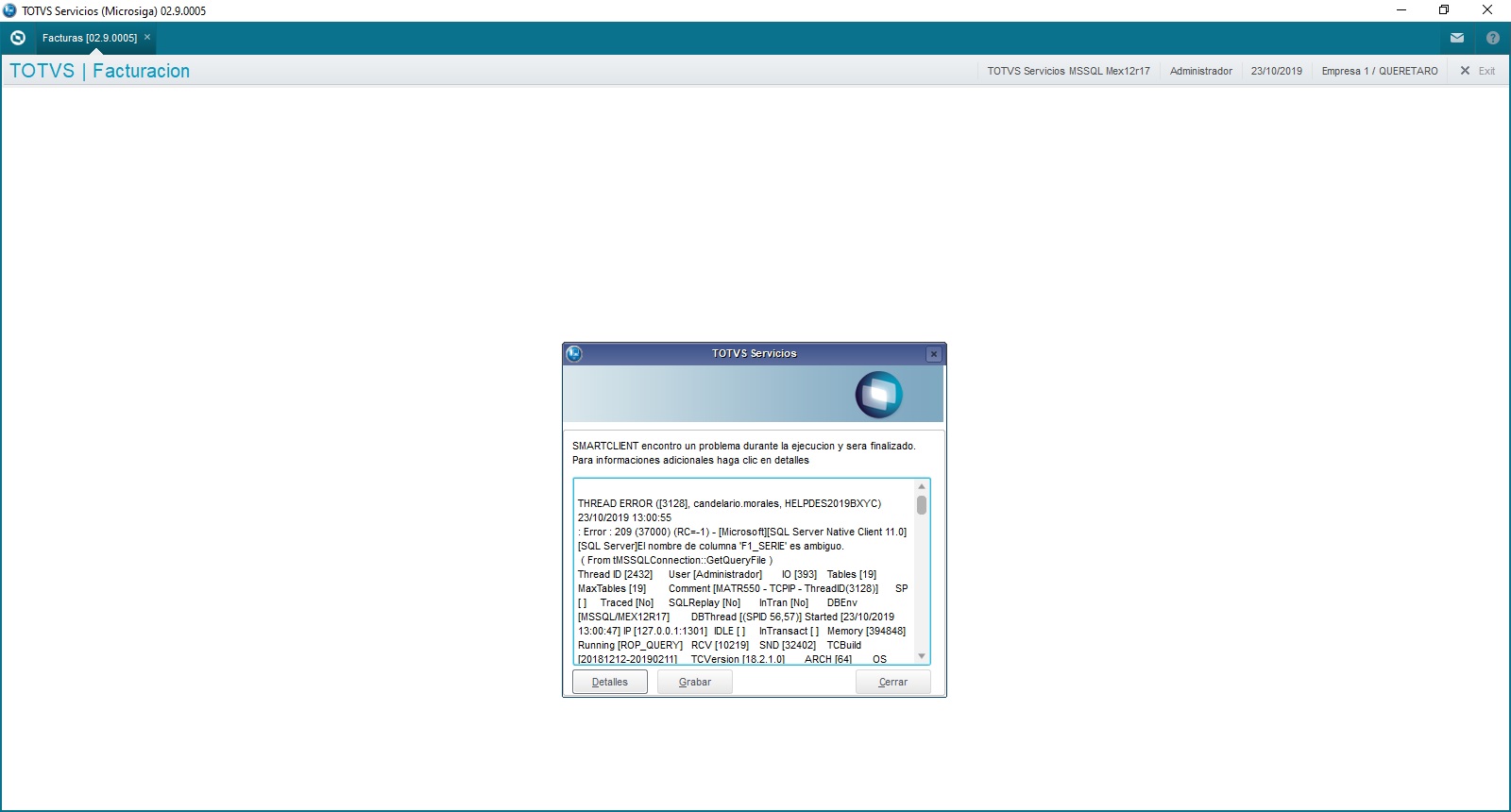Click the error log scrollbar up arrow

[x=922, y=486]
